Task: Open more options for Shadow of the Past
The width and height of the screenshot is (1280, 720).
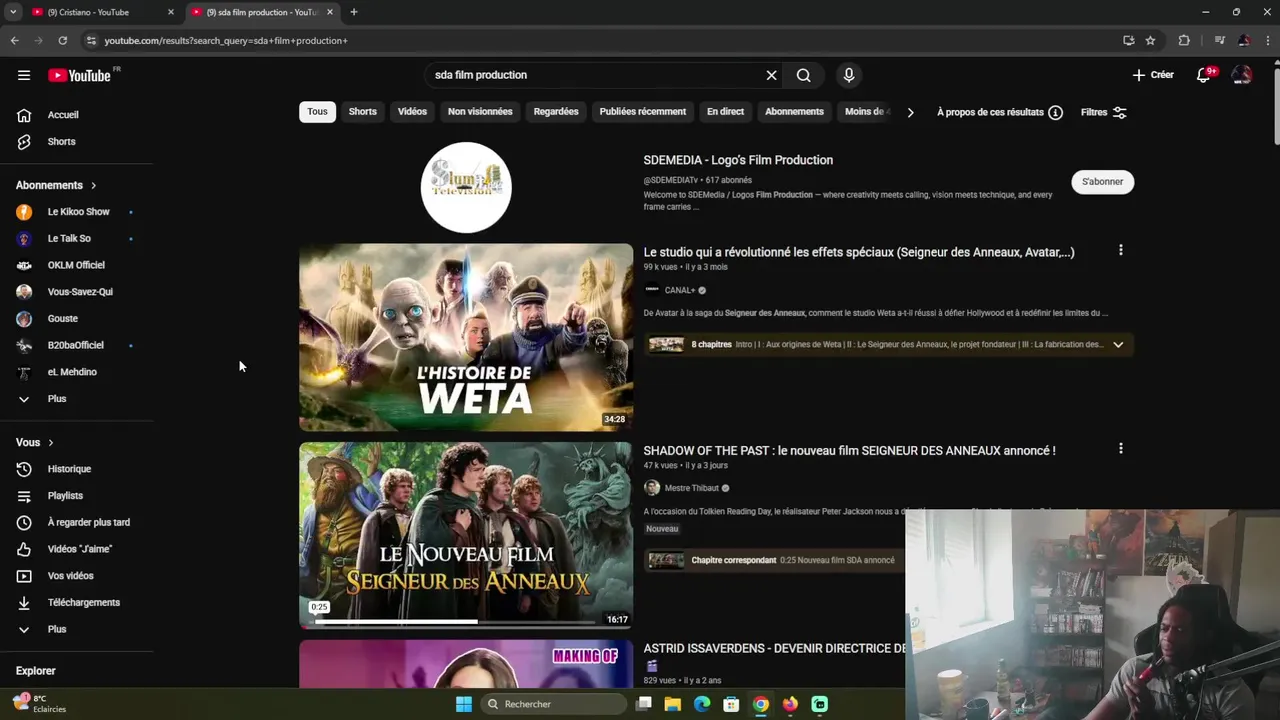Action: pos(1120,449)
